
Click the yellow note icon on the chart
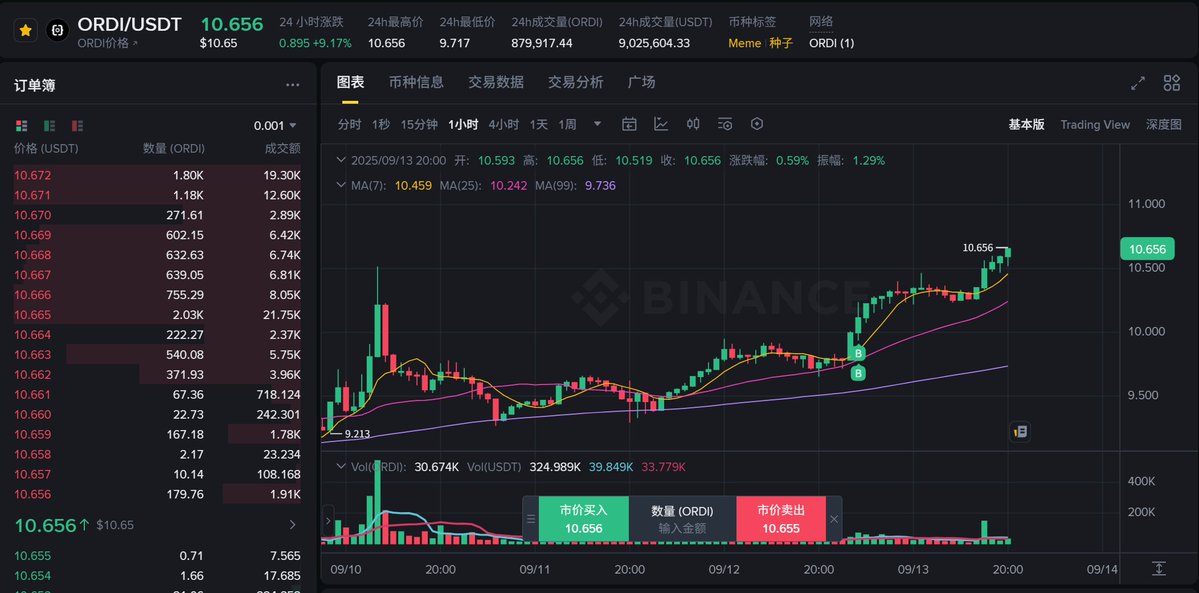(x=1020, y=432)
